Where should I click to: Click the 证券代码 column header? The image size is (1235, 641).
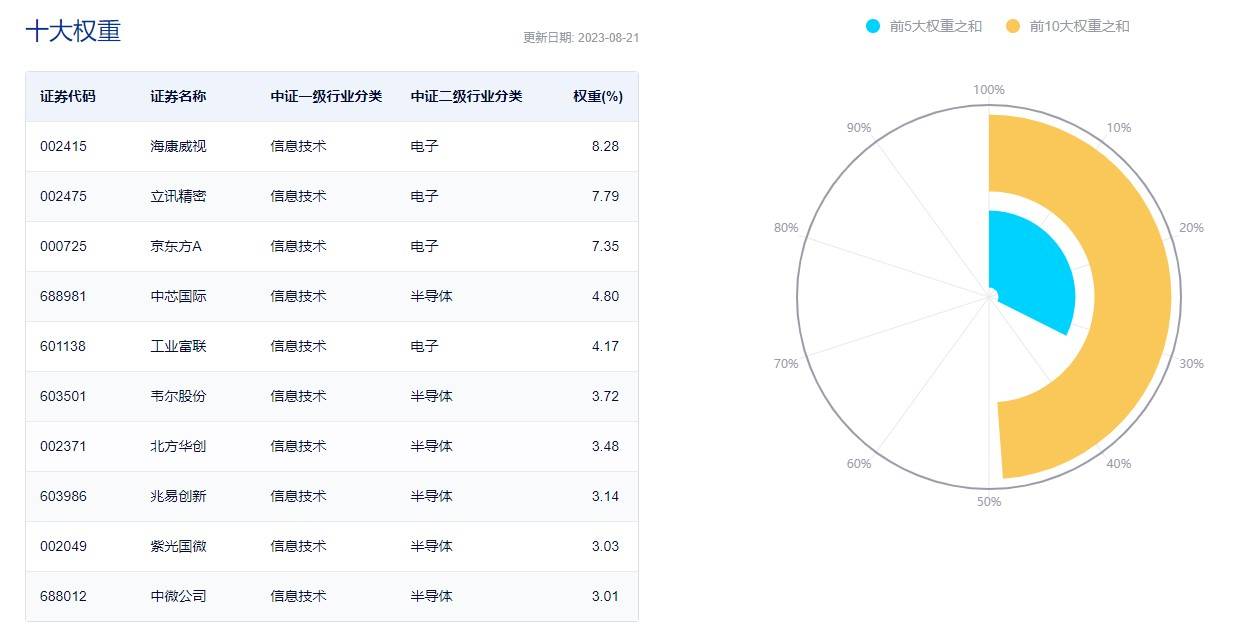tap(68, 97)
